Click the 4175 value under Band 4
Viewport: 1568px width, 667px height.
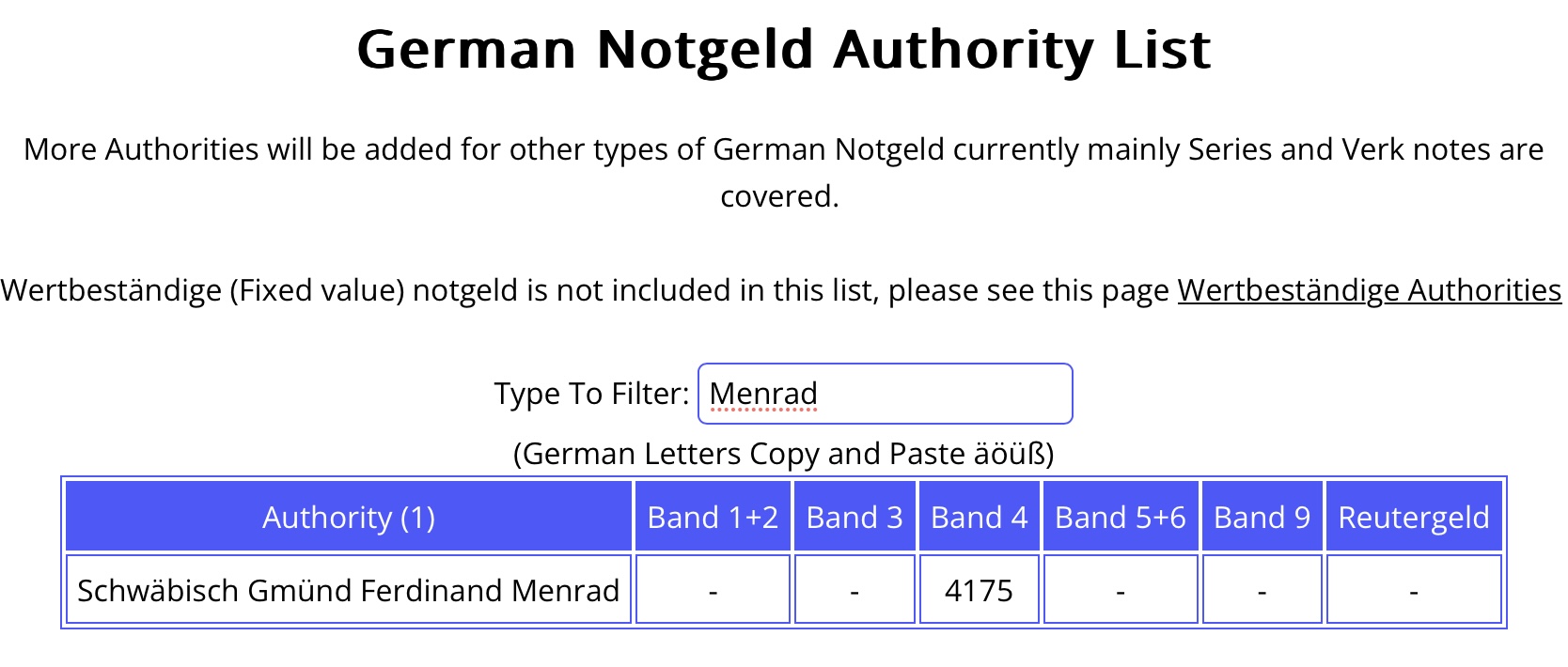(x=979, y=590)
